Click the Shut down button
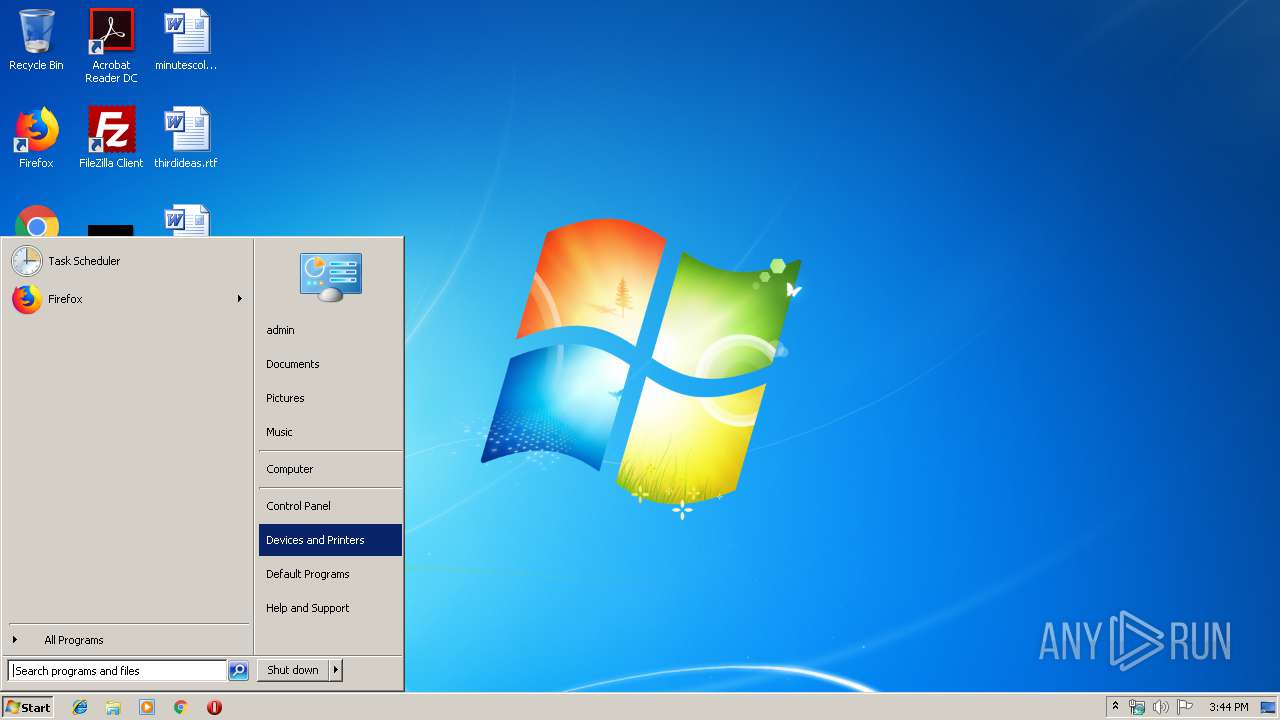Viewport: 1280px width, 720px height. [293, 670]
